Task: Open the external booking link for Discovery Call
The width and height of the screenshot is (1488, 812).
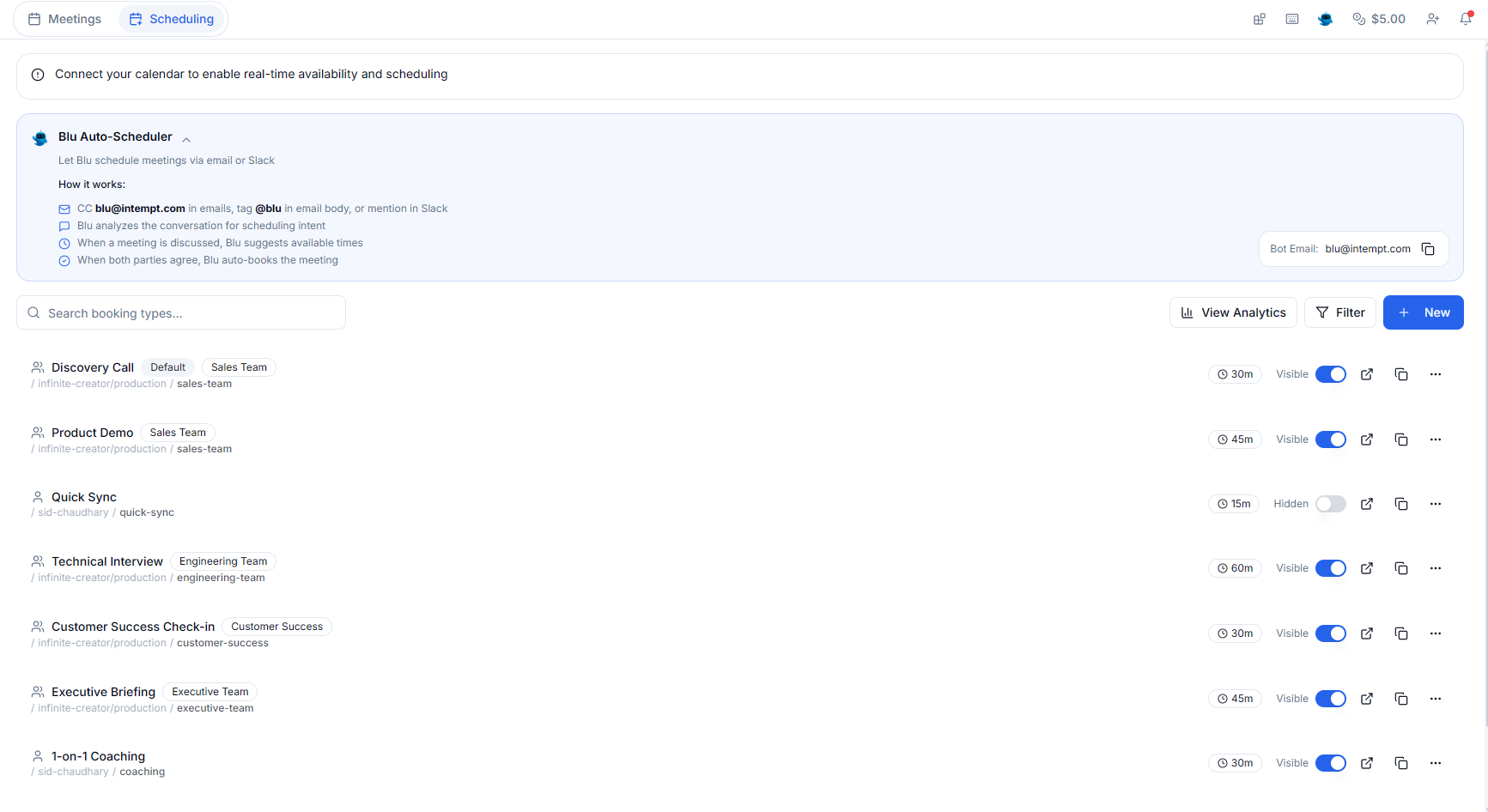Action: click(1367, 374)
